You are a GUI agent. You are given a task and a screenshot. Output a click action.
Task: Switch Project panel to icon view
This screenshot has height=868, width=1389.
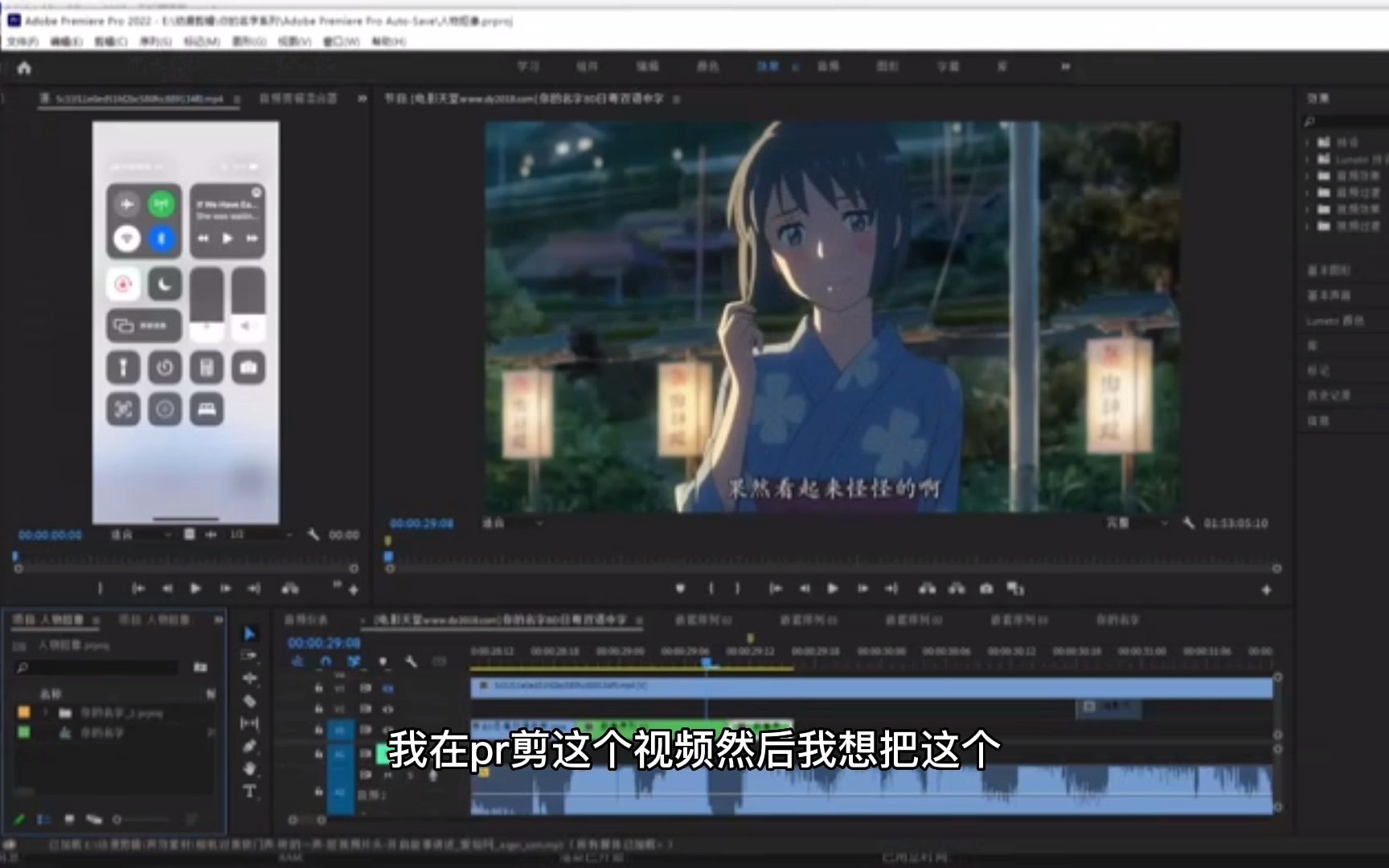pyautogui.click(x=69, y=820)
